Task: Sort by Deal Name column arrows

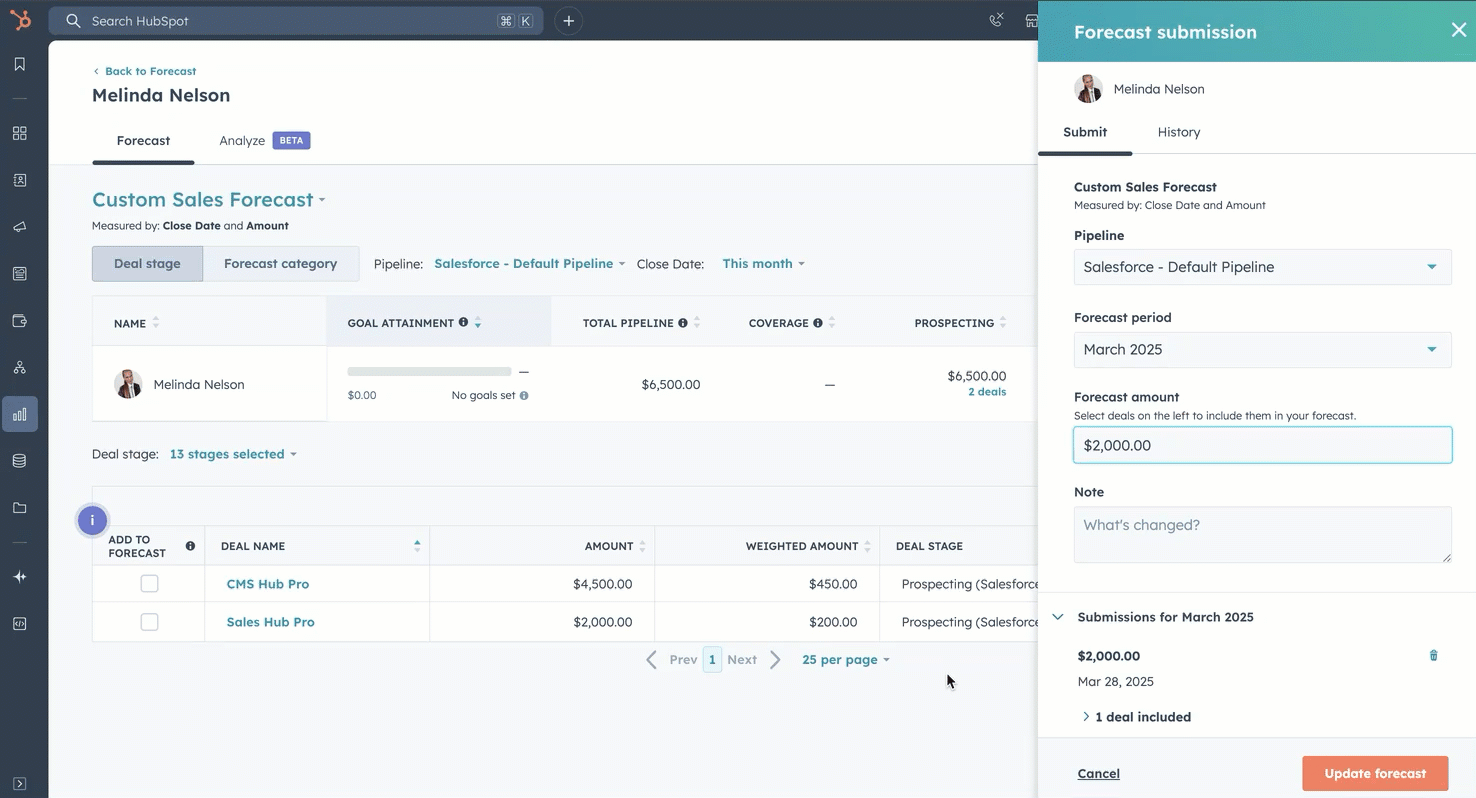Action: pyautogui.click(x=417, y=546)
